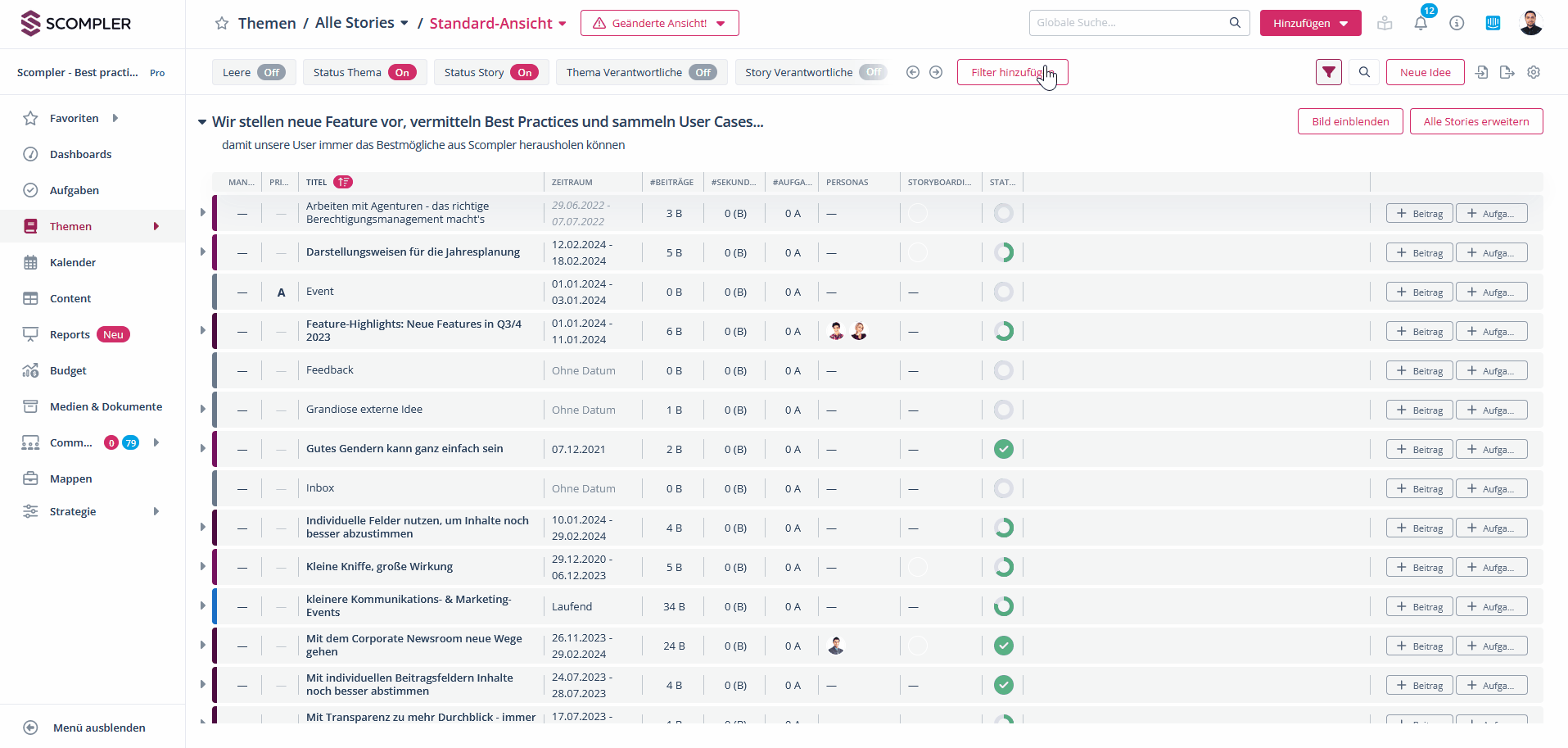Click status progress circle for Darstellungsweisen row
Image resolution: width=1568 pixels, height=748 pixels.
coord(1003,252)
